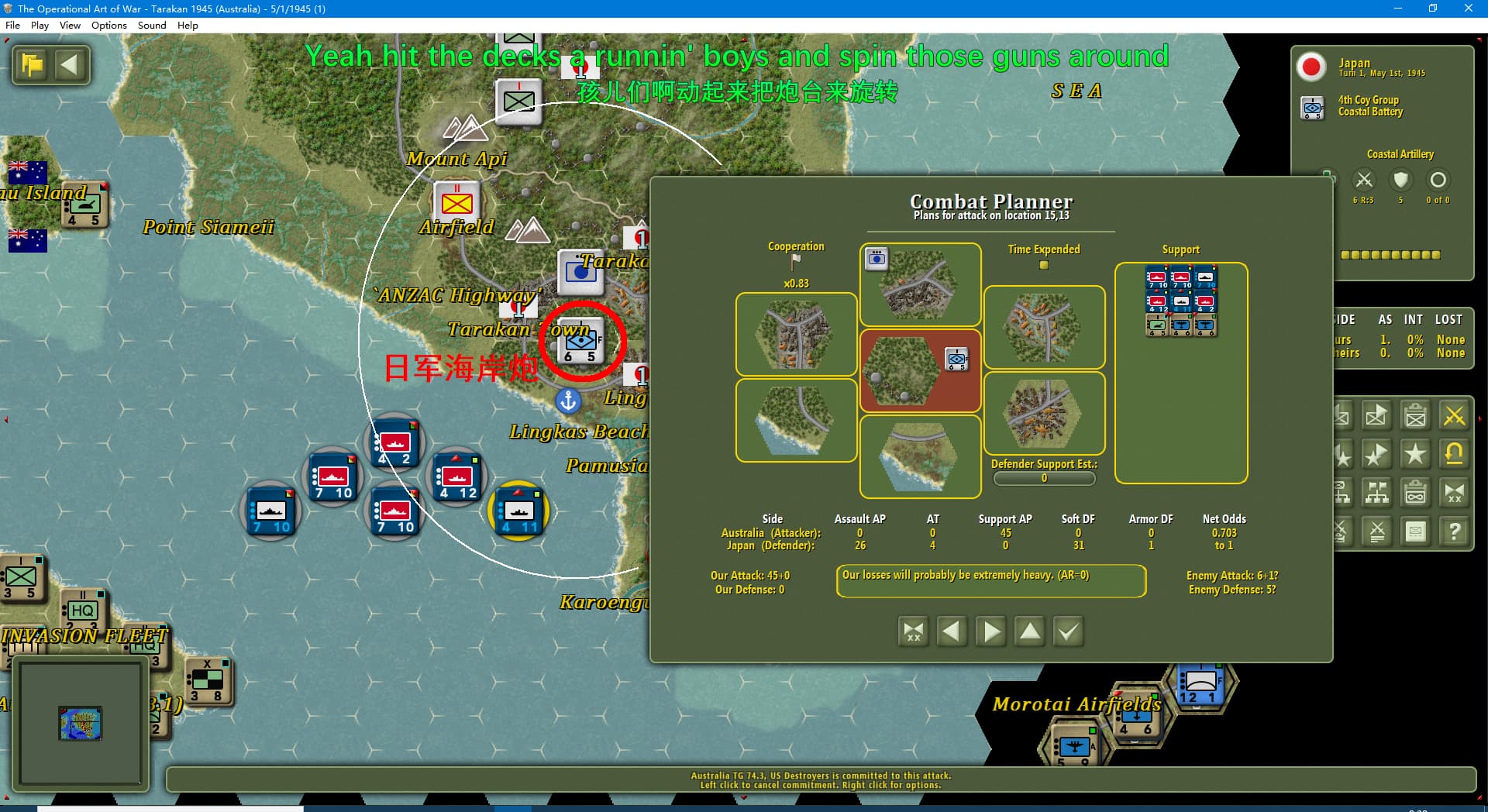Select the highlighted 4-11 naval unit on map
Screen dimensions: 1488x812
click(x=518, y=512)
